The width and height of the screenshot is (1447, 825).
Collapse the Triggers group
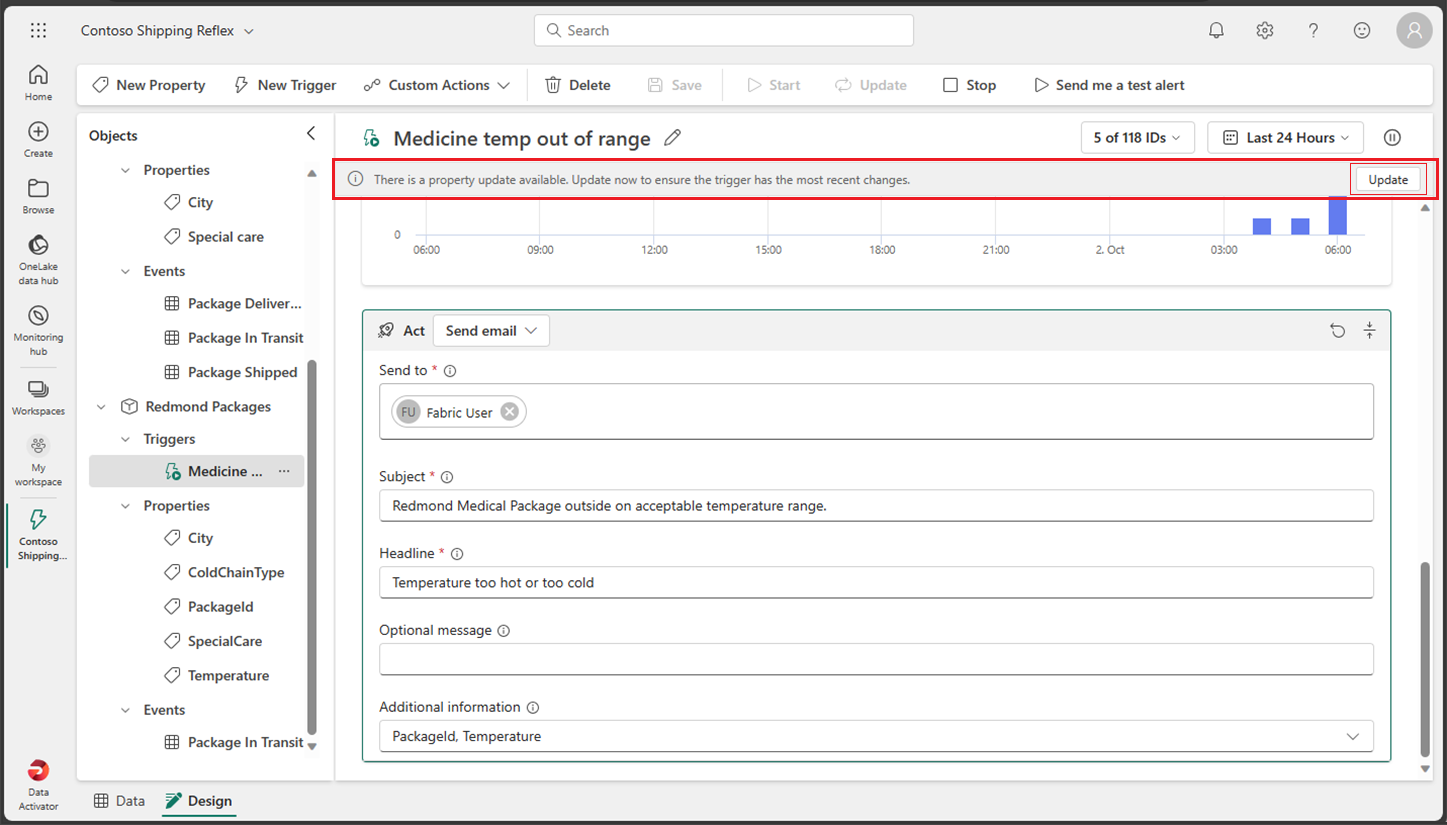point(125,439)
